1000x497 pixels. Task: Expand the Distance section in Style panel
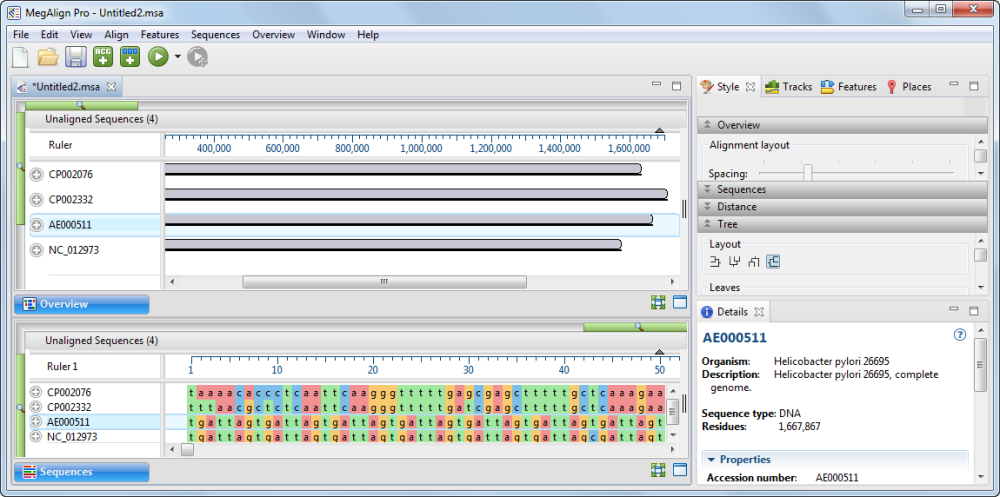pos(707,207)
